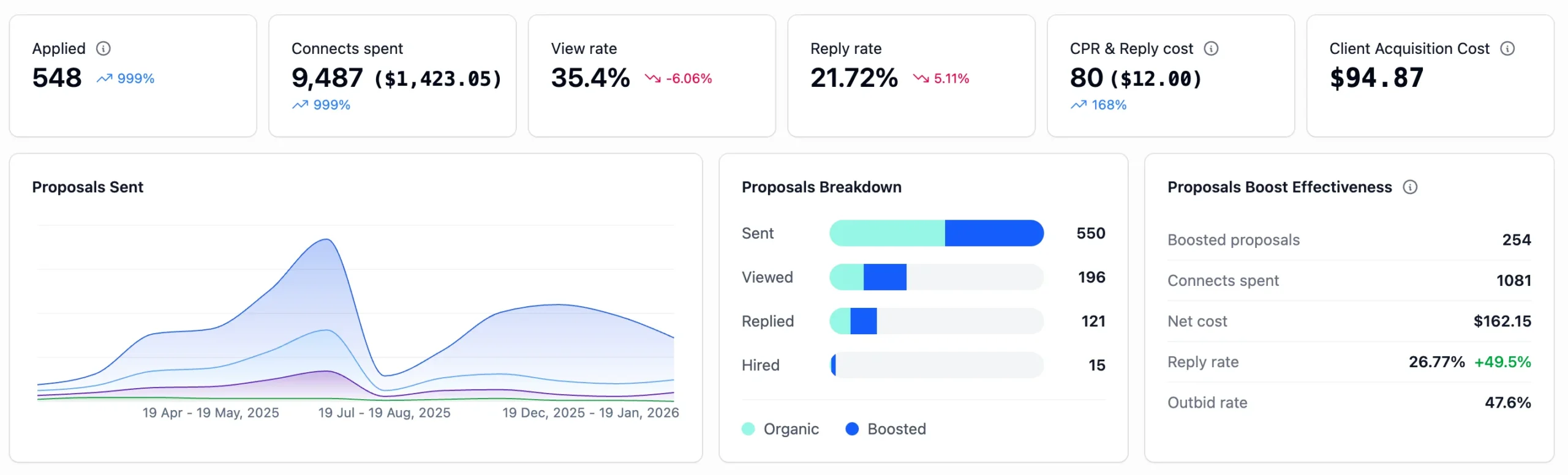This screenshot has width=1568, height=475.
Task: Click the 19 Apr - 19 May, 2025 axis label
Action: pyautogui.click(x=211, y=413)
